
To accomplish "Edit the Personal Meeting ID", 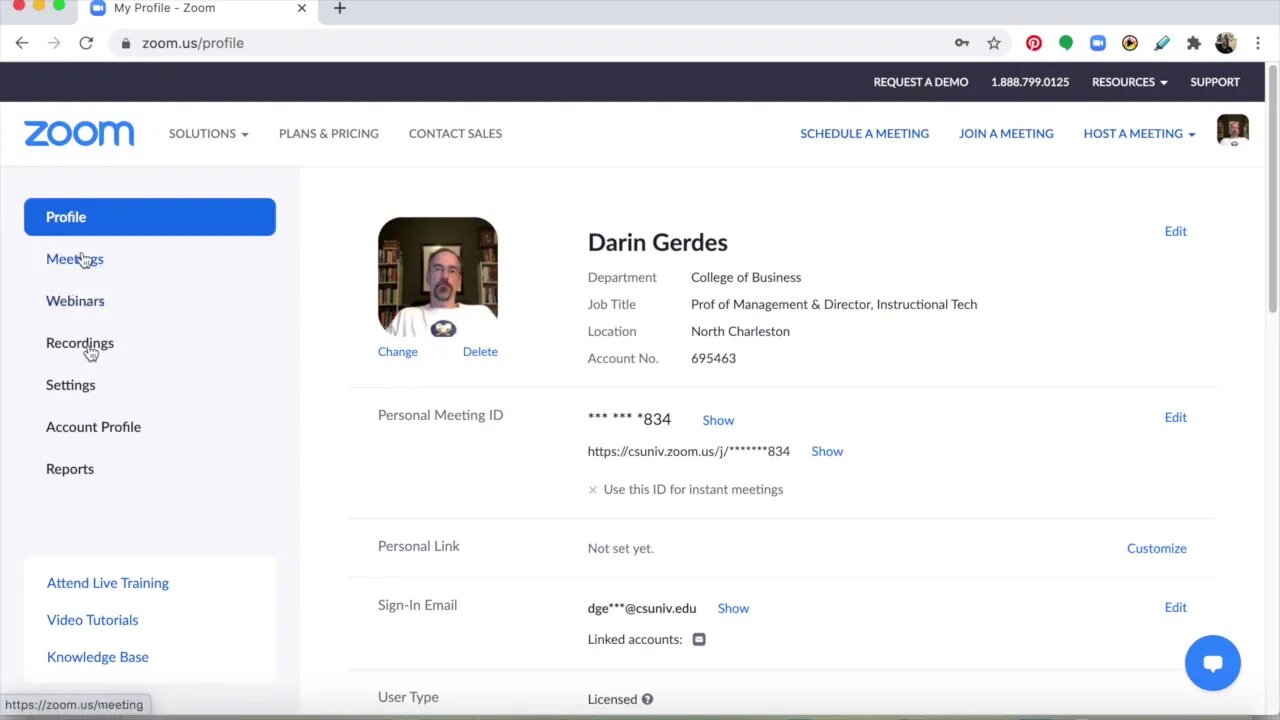I will click(x=1176, y=417).
